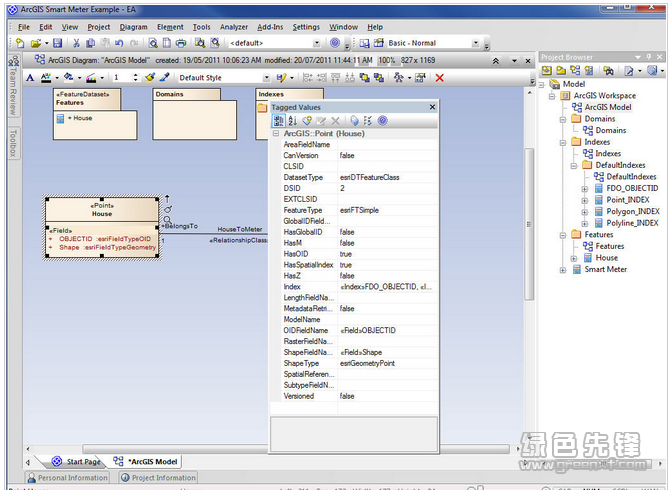The width and height of the screenshot is (668, 490).
Task: Click the line width stepper arrows
Action: [x=135, y=78]
